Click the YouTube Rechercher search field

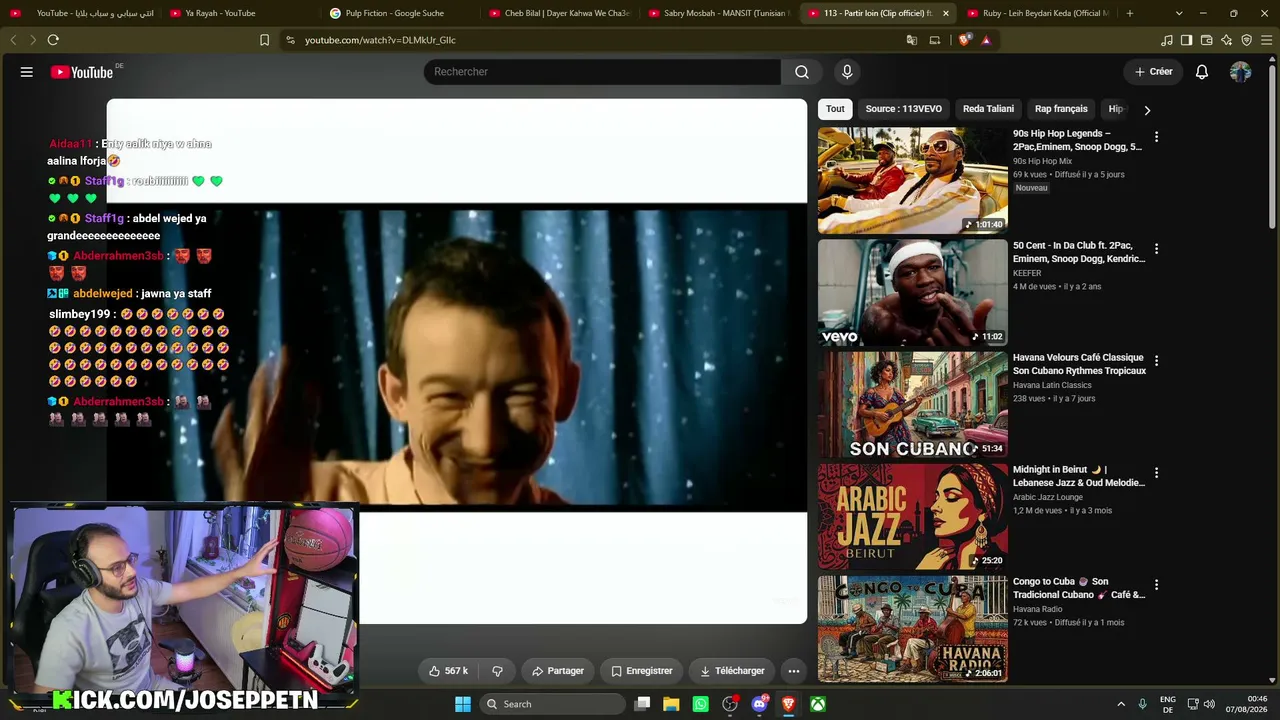602,72
